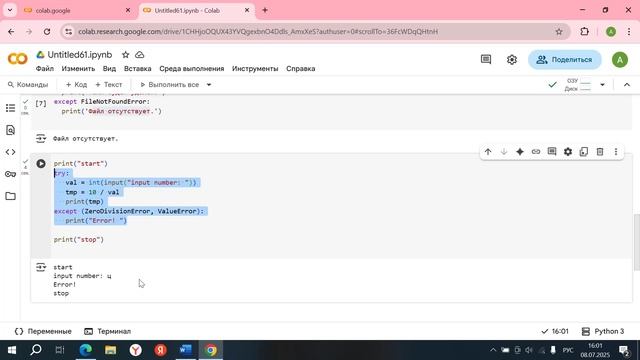Open code snippets sidebar icon
The height and width of the screenshot is (360, 640).
11,152
